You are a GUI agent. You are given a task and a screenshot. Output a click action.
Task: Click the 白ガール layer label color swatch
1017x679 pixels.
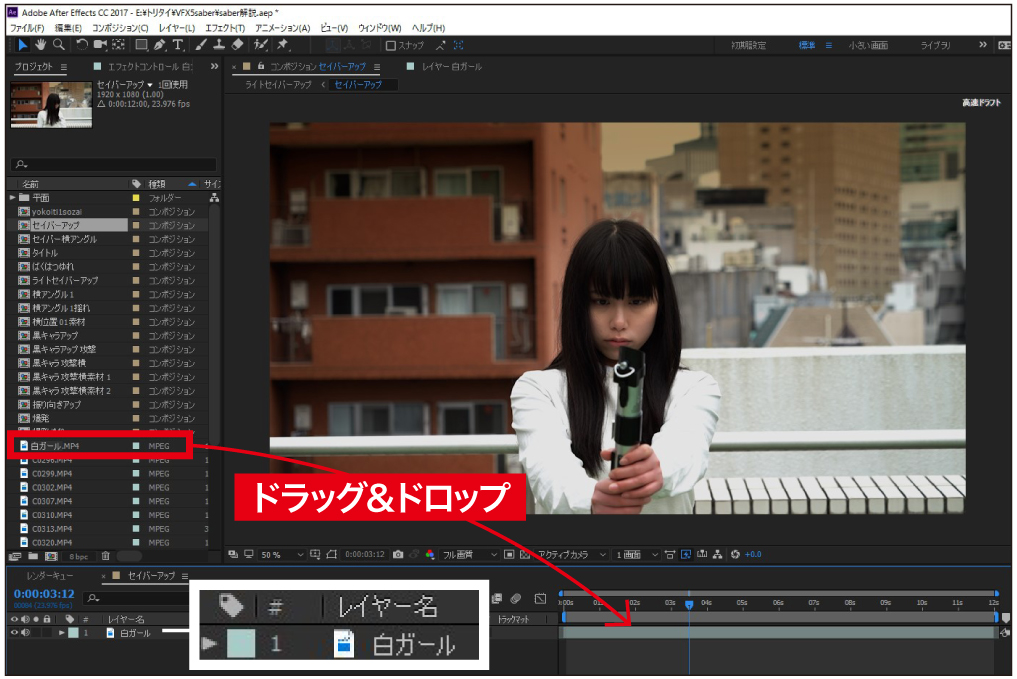(x=73, y=633)
